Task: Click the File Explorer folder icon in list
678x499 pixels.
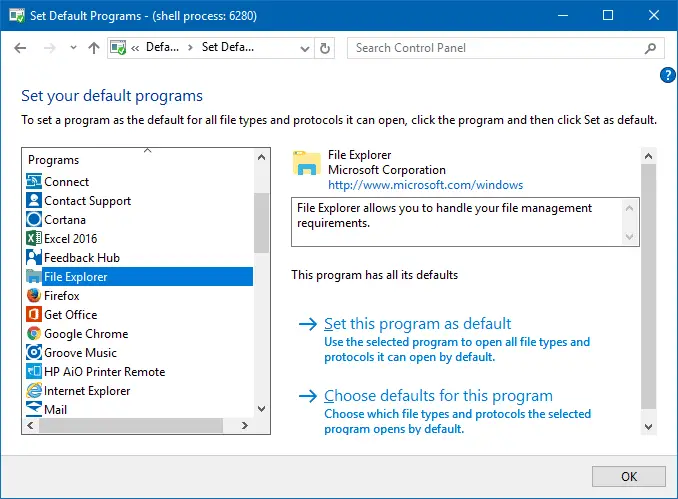Action: [34, 277]
